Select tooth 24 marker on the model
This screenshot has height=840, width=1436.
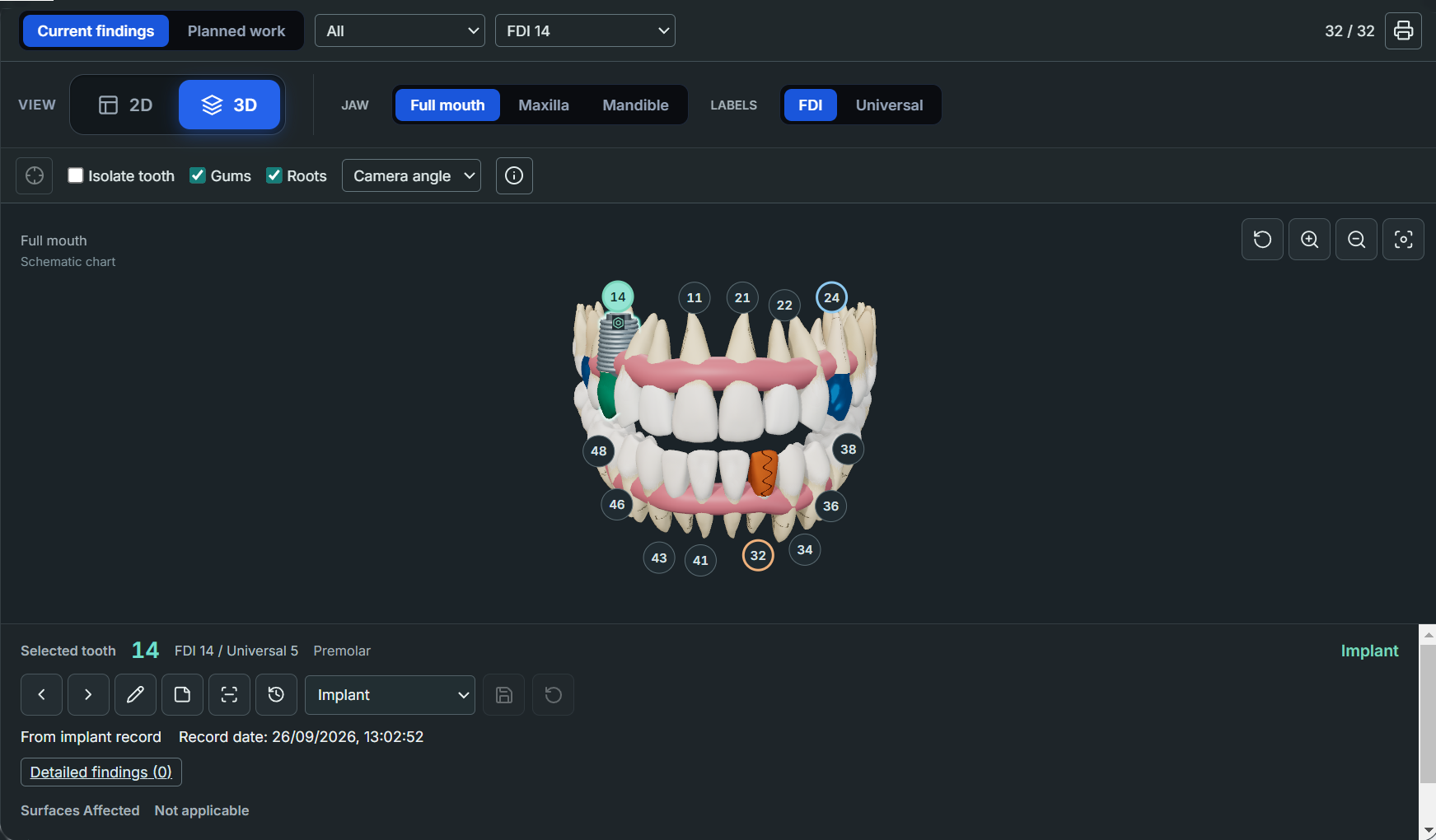pos(831,297)
